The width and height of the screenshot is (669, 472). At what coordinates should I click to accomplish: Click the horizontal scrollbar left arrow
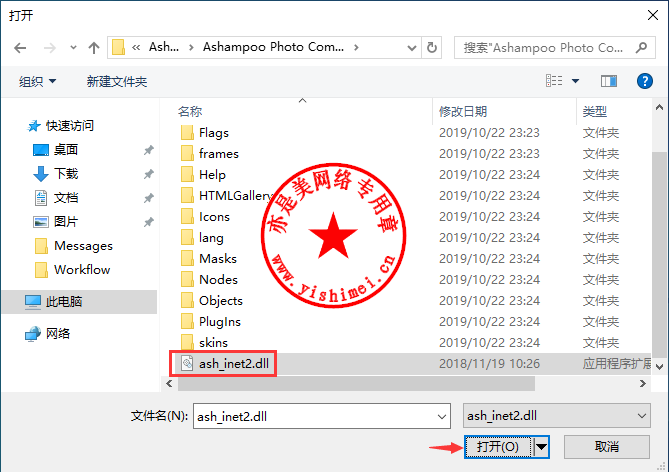[169, 384]
